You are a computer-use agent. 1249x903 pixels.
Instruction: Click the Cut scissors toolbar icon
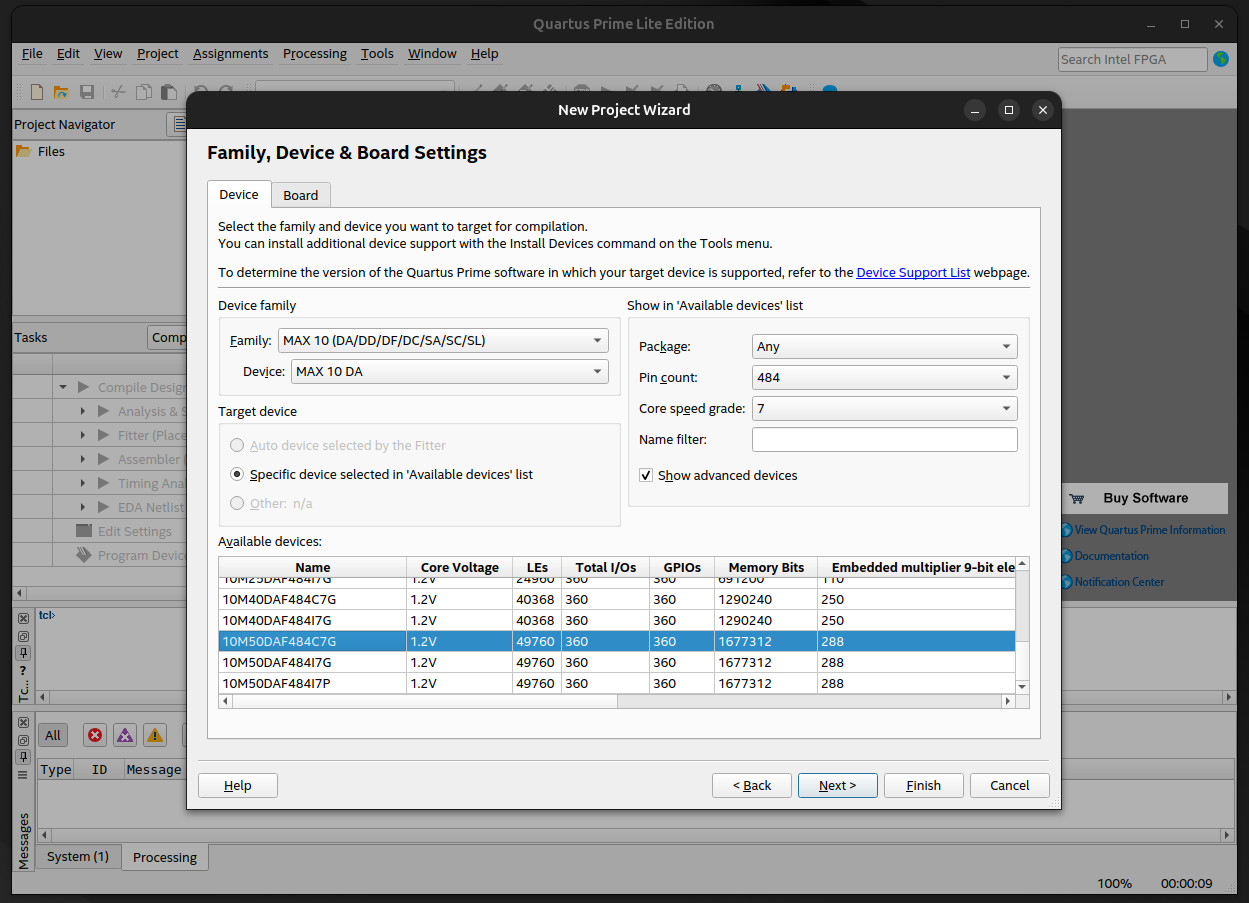(118, 92)
